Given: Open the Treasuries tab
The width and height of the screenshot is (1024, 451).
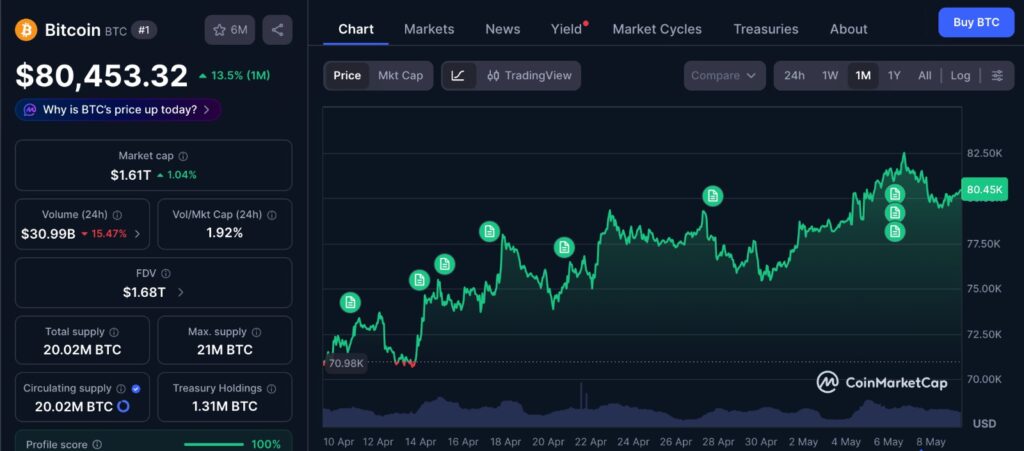Looking at the screenshot, I should (765, 29).
